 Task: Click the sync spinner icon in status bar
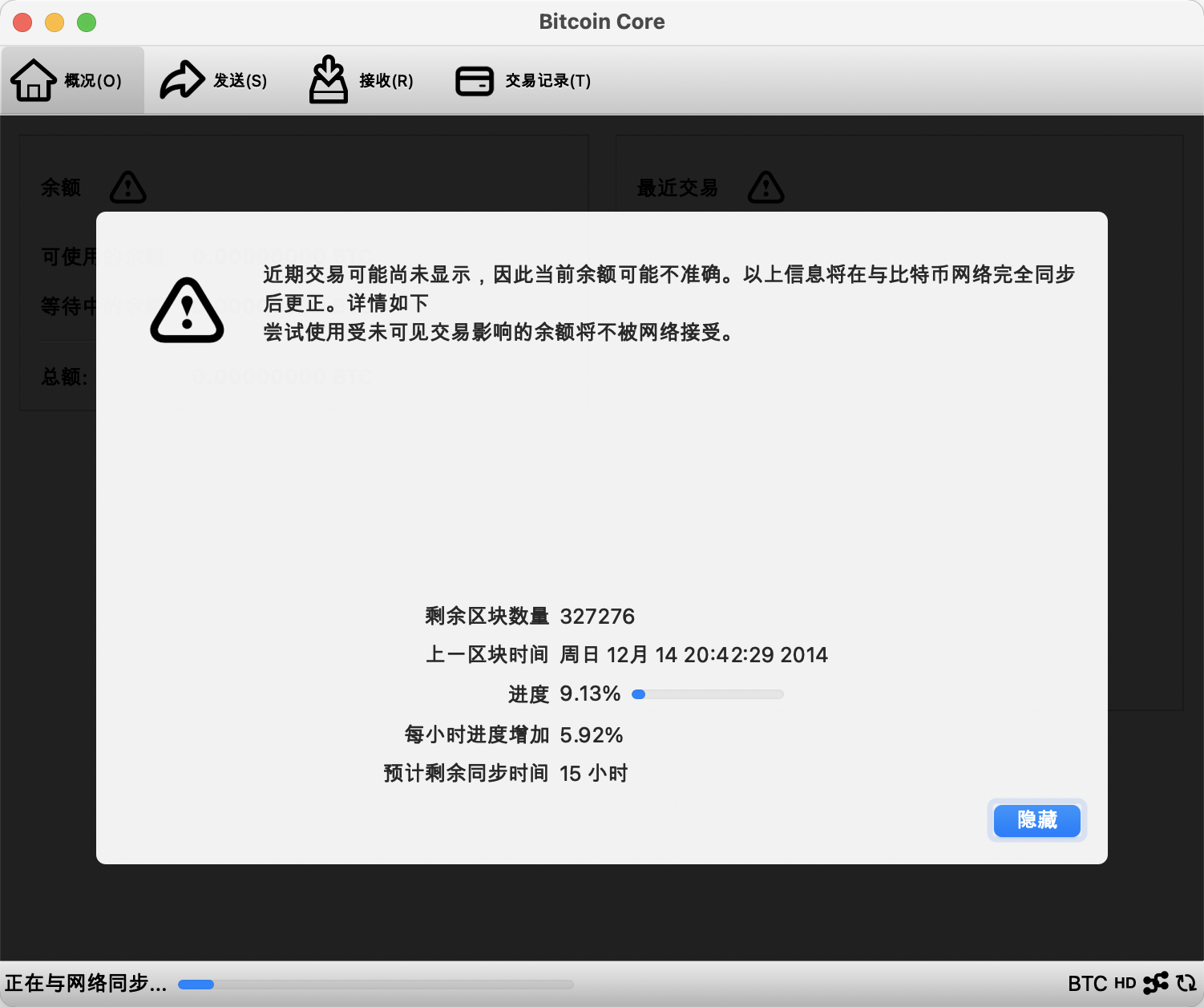pyautogui.click(x=1186, y=983)
